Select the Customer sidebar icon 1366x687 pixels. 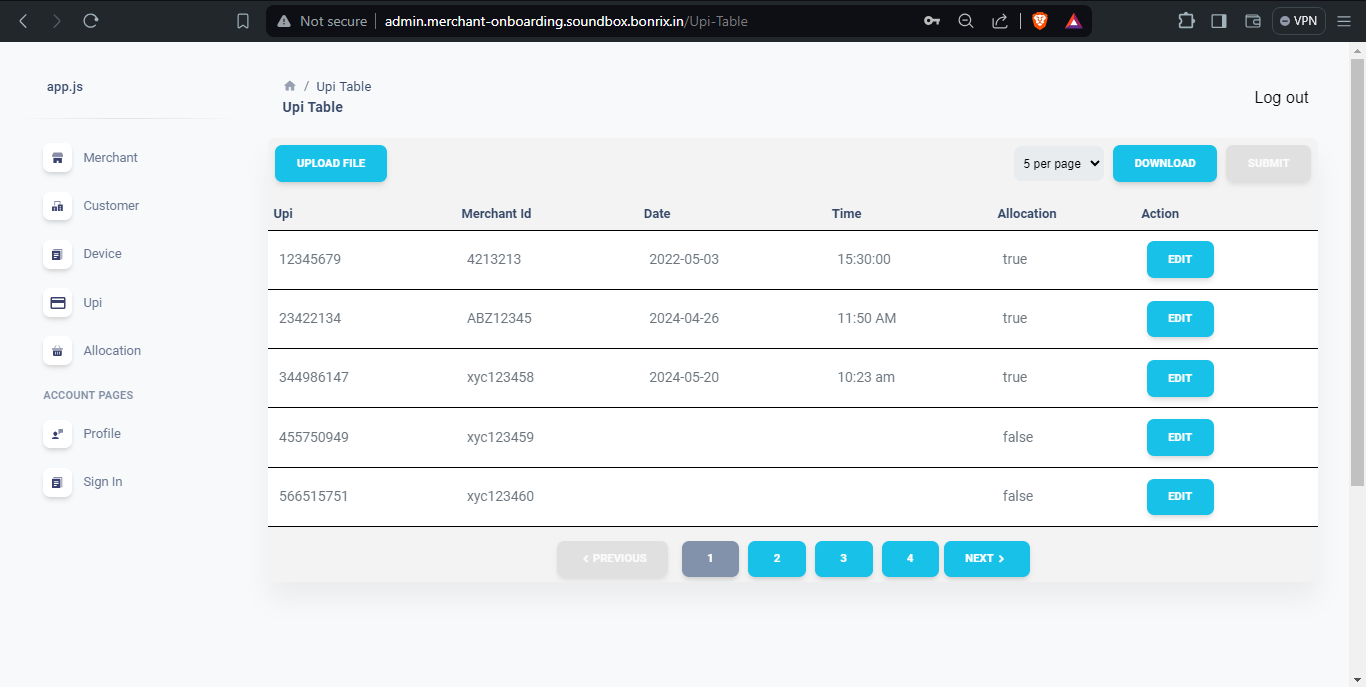click(x=57, y=206)
